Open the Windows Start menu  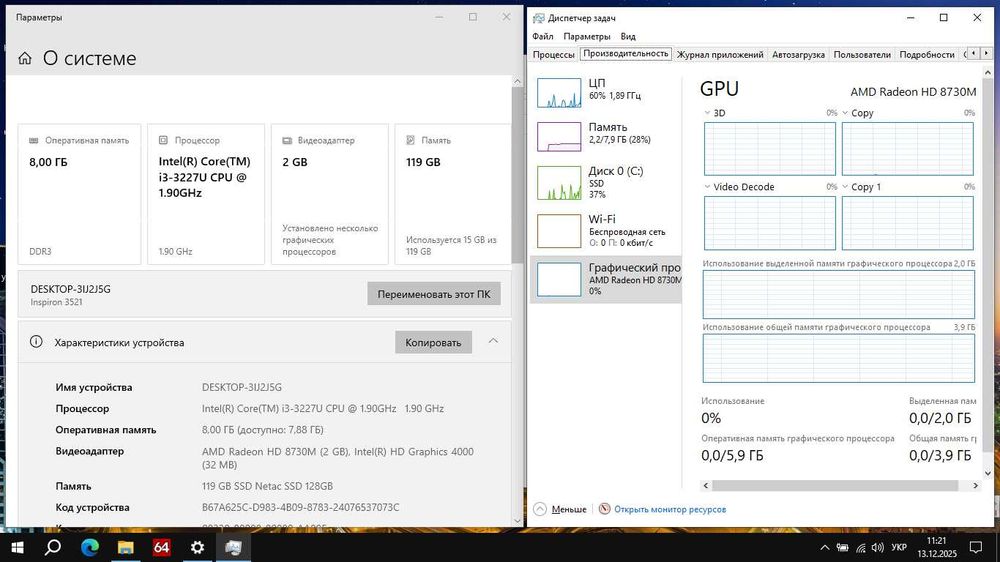click(x=17, y=547)
